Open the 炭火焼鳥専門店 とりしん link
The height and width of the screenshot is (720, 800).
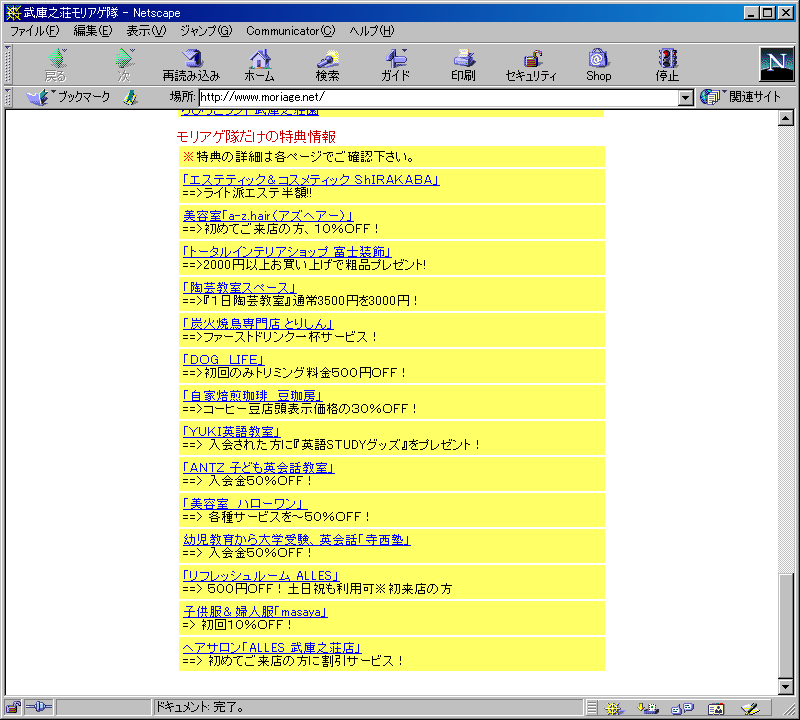coord(258,324)
